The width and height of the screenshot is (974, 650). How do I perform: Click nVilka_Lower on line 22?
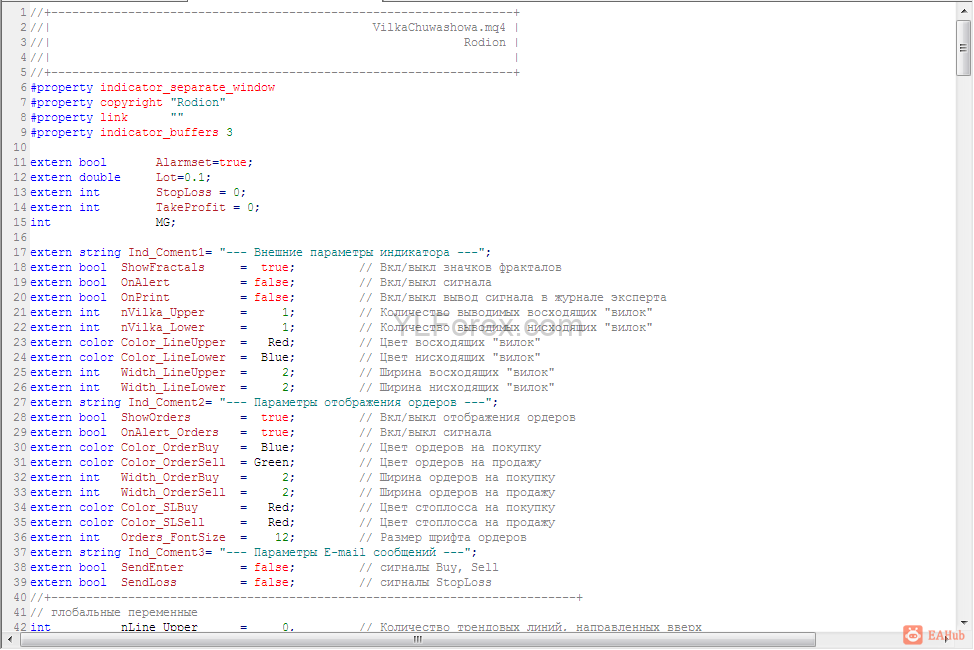point(162,327)
